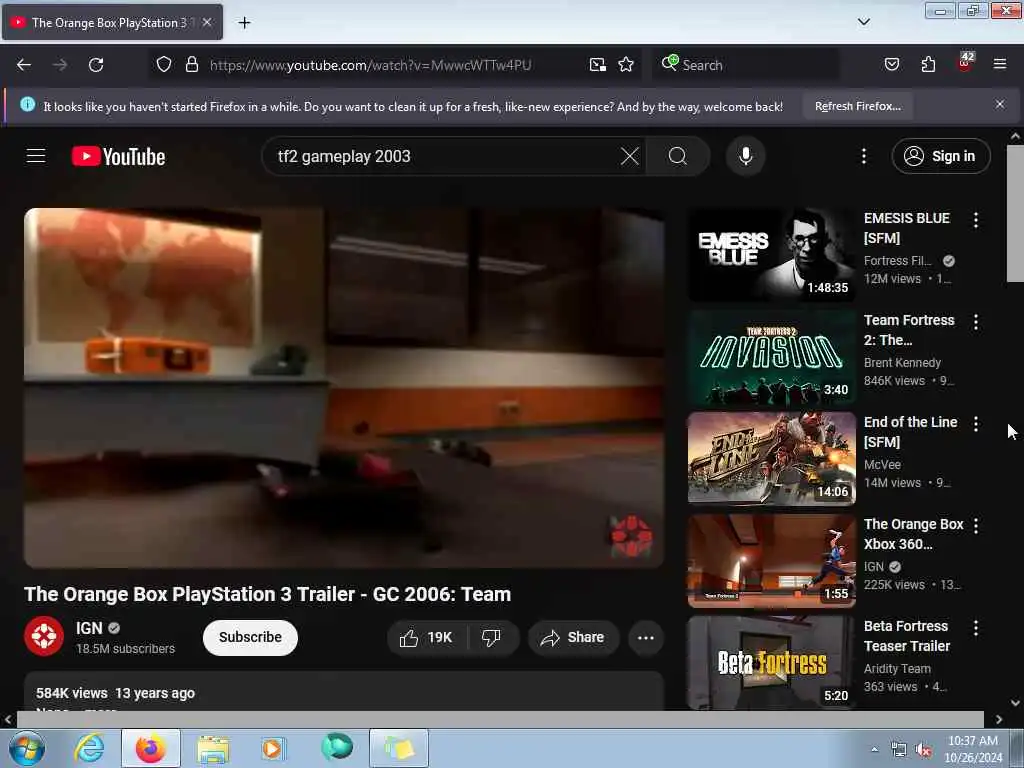Click the Refresh Firefox… button
Image resolution: width=1024 pixels, height=768 pixels.
pos(857,106)
